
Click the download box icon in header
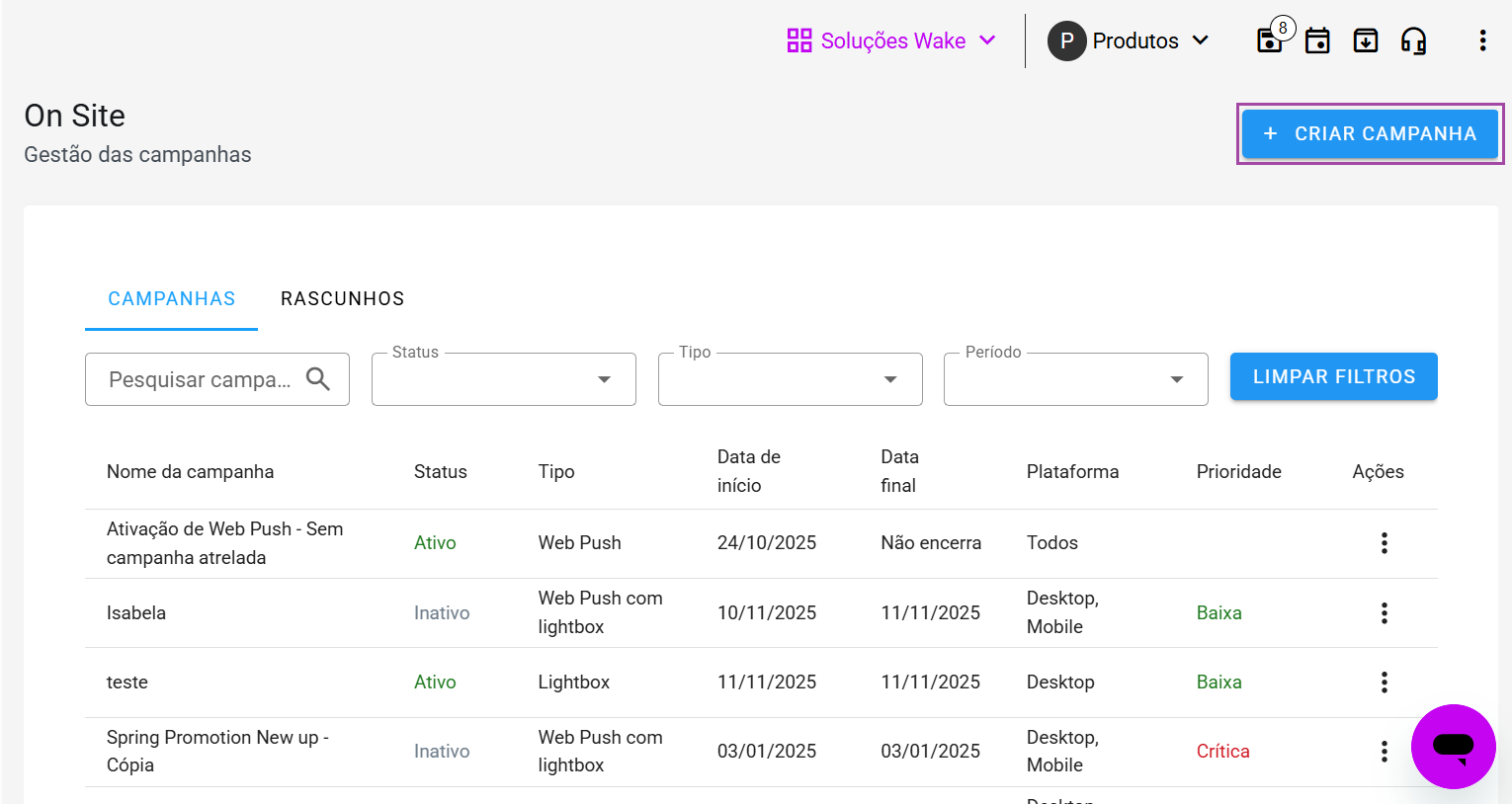pos(1366,40)
